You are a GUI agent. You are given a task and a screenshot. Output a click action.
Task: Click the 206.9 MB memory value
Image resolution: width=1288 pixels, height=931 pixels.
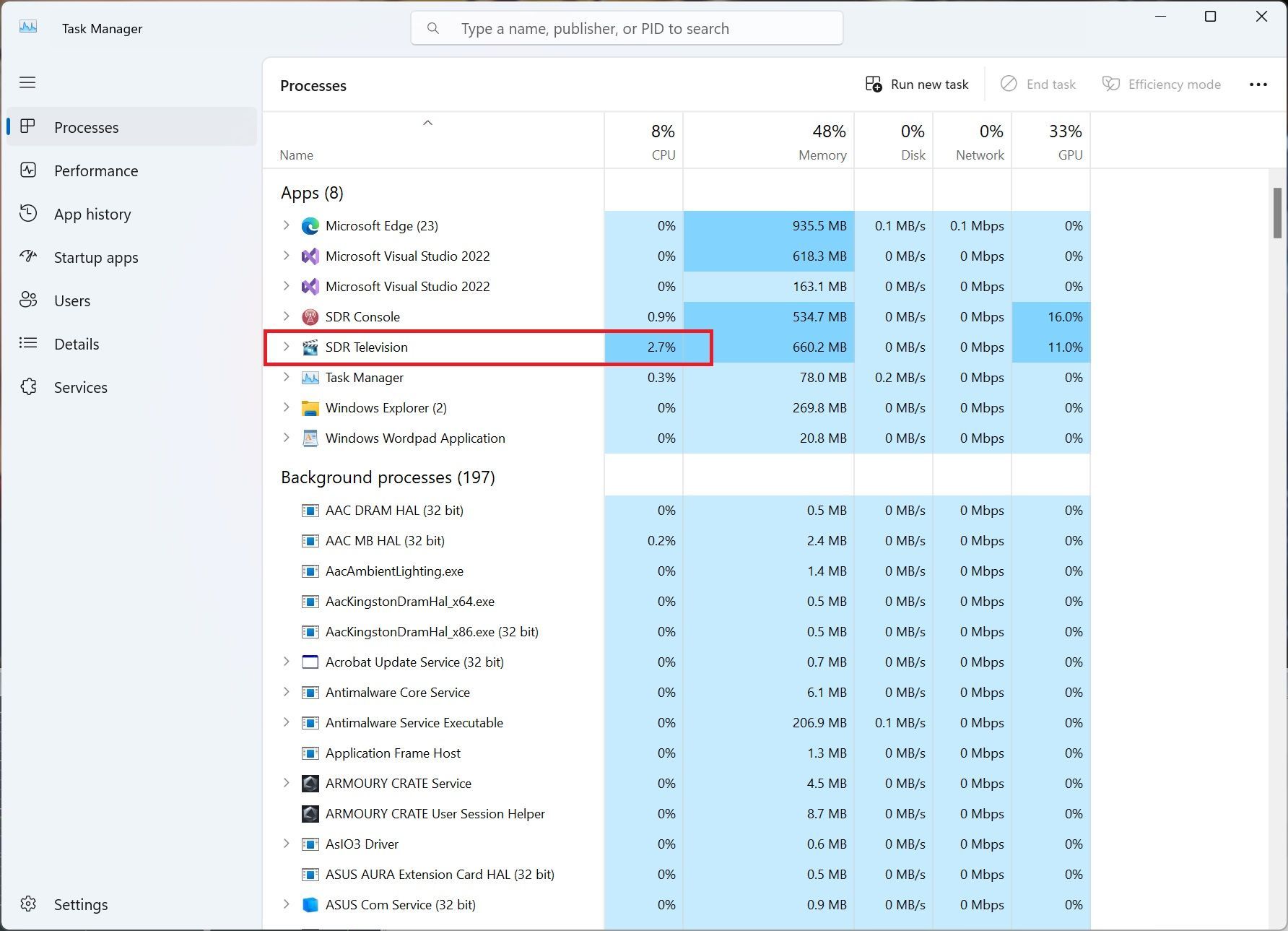point(819,723)
